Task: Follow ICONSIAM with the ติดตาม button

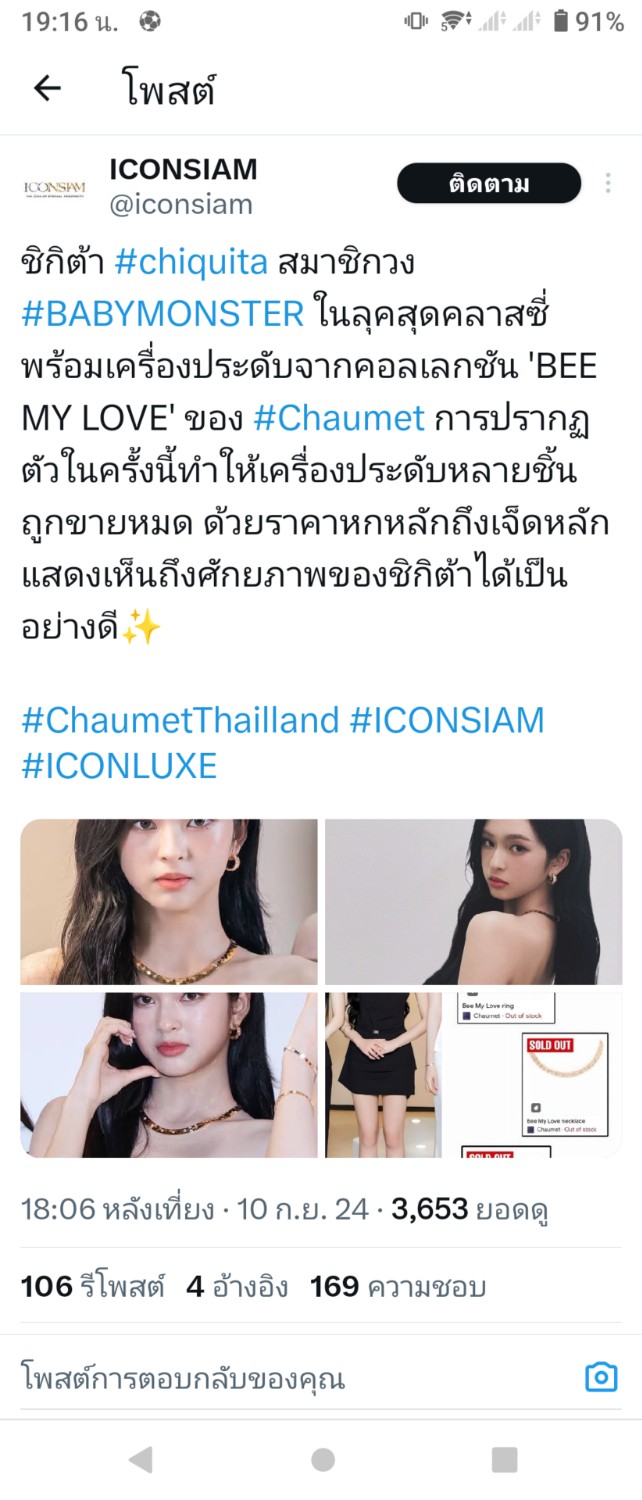Action: pyautogui.click(x=489, y=184)
